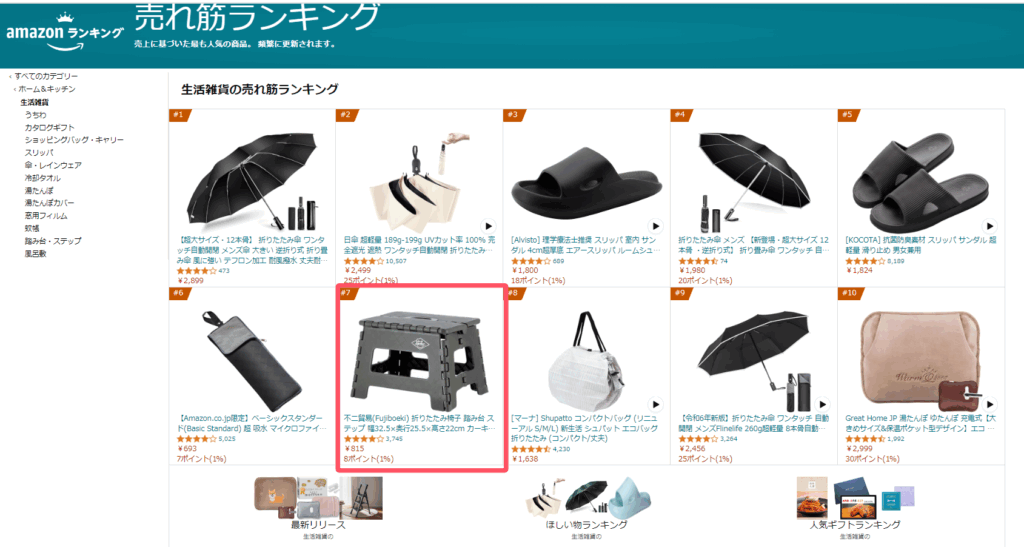Play video for #3 black slipper
Image resolution: width=1024 pixels, height=547 pixels.
(x=655, y=226)
